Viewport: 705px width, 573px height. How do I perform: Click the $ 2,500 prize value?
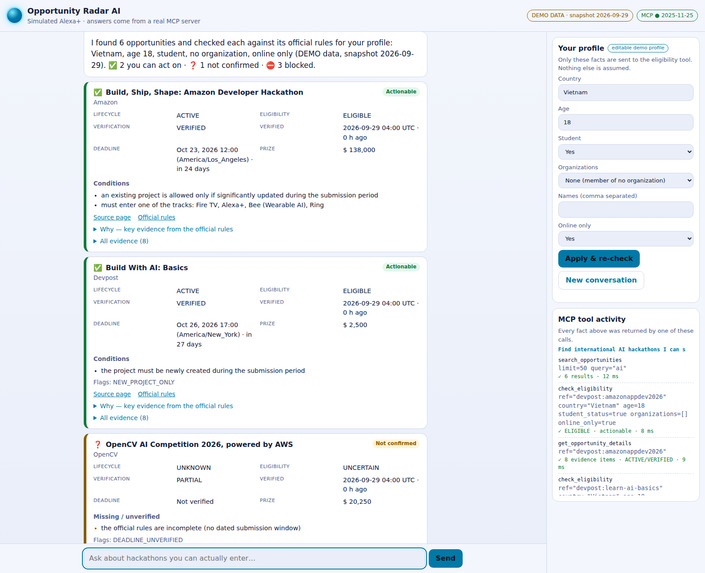tap(355, 325)
